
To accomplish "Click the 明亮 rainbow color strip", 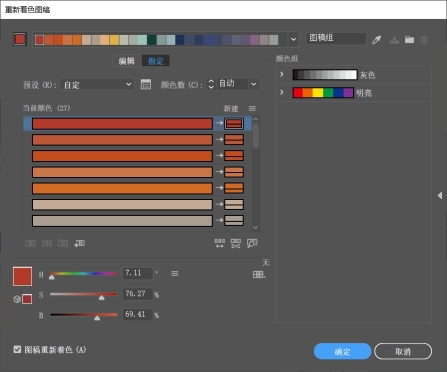I will (323, 92).
